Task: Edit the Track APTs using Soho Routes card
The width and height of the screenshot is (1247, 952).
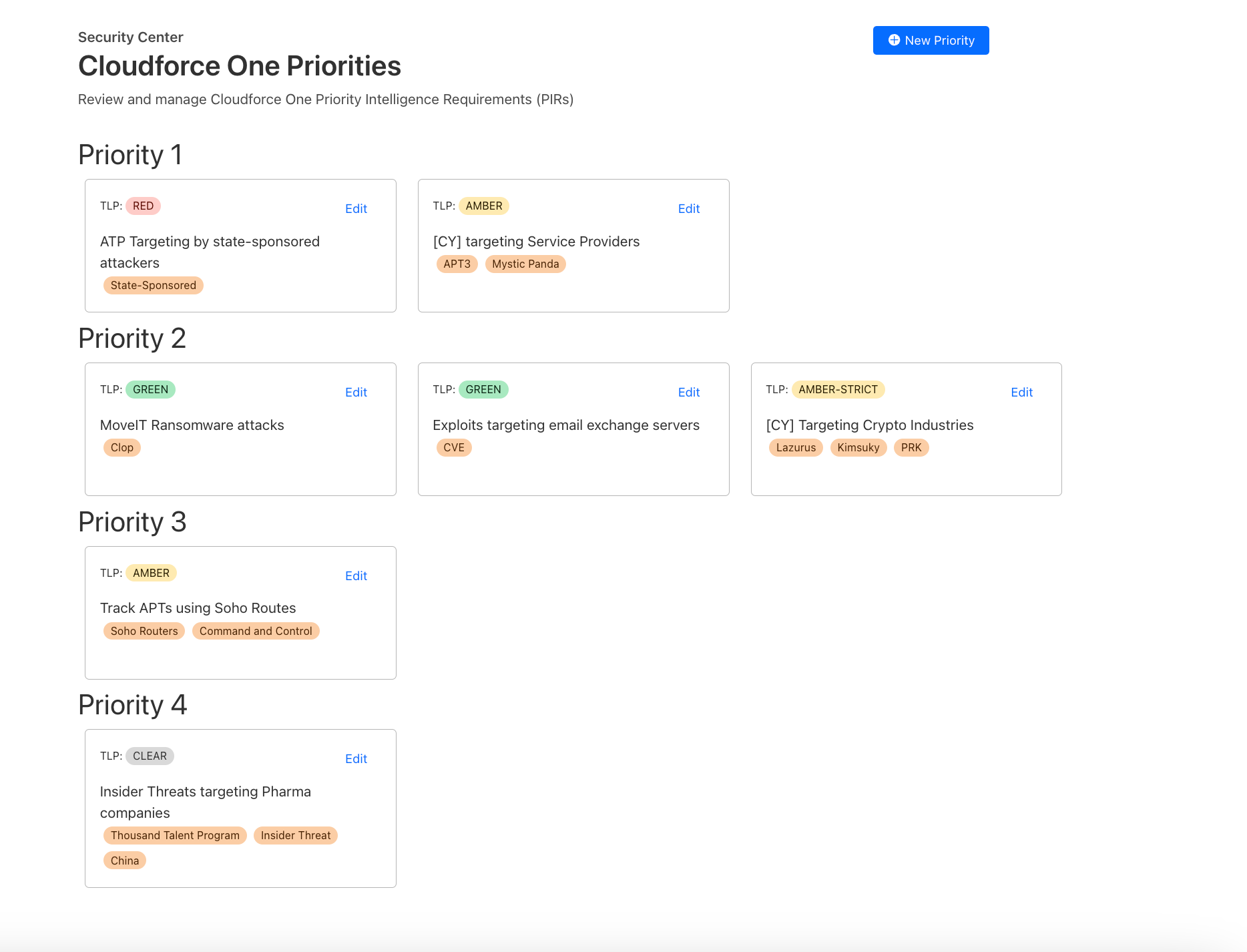Action: 356,576
